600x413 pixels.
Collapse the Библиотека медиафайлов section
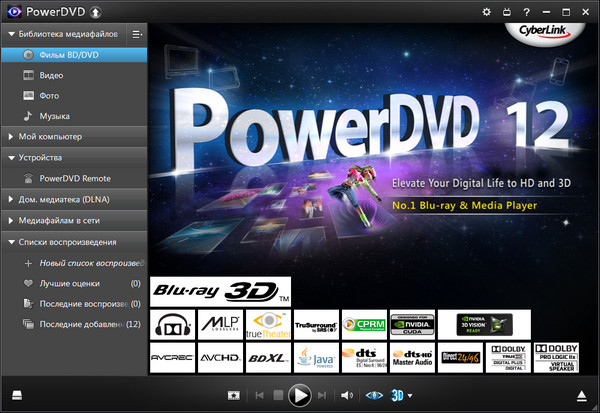[10, 33]
